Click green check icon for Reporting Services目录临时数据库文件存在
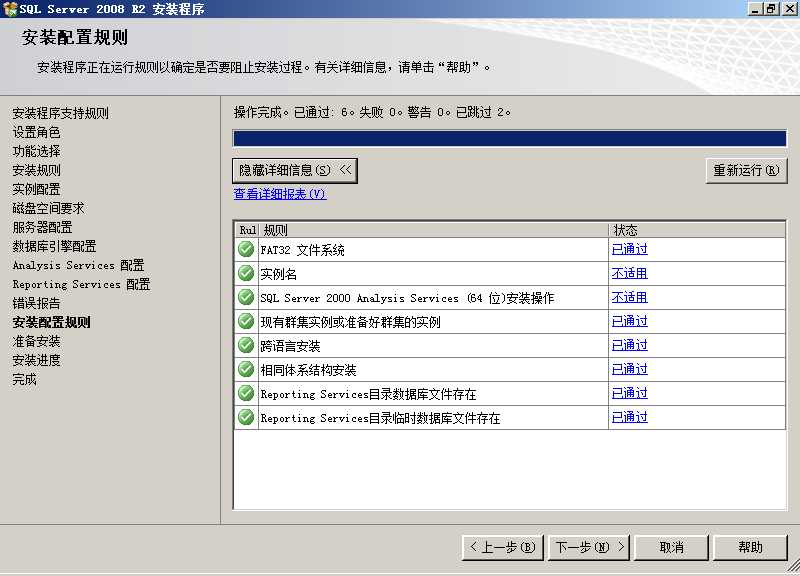The width and height of the screenshot is (800, 576). [246, 417]
